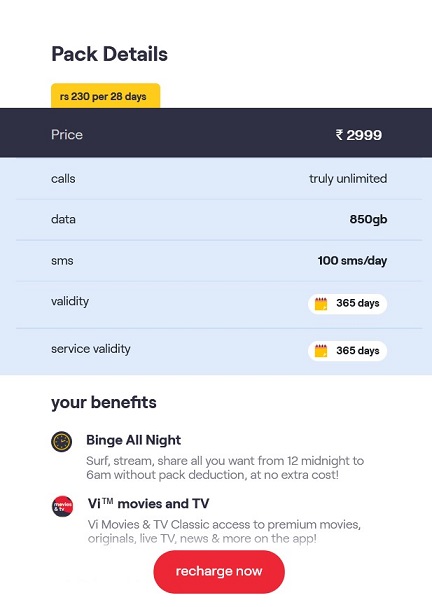Viewport: 432px width, 607px height.
Task: Open the Binge All Night benefit title
Action: 134,440
